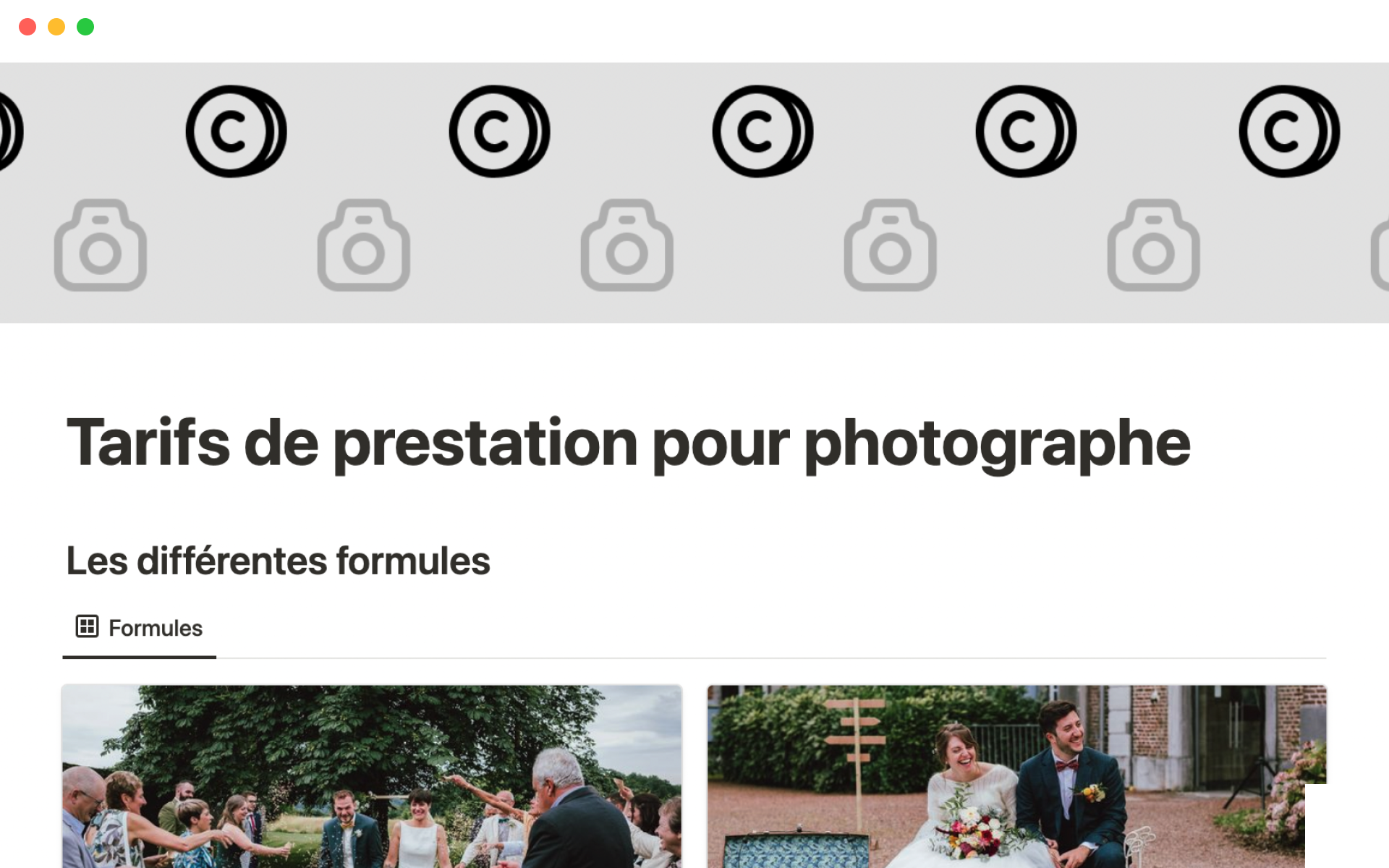Click the second full copyright icon from left
The image size is (1389, 868).
tap(500, 132)
